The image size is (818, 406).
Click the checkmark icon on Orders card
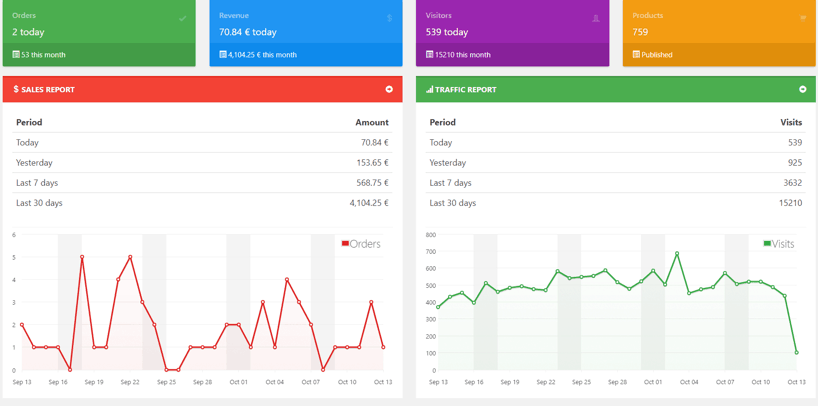coord(182,18)
